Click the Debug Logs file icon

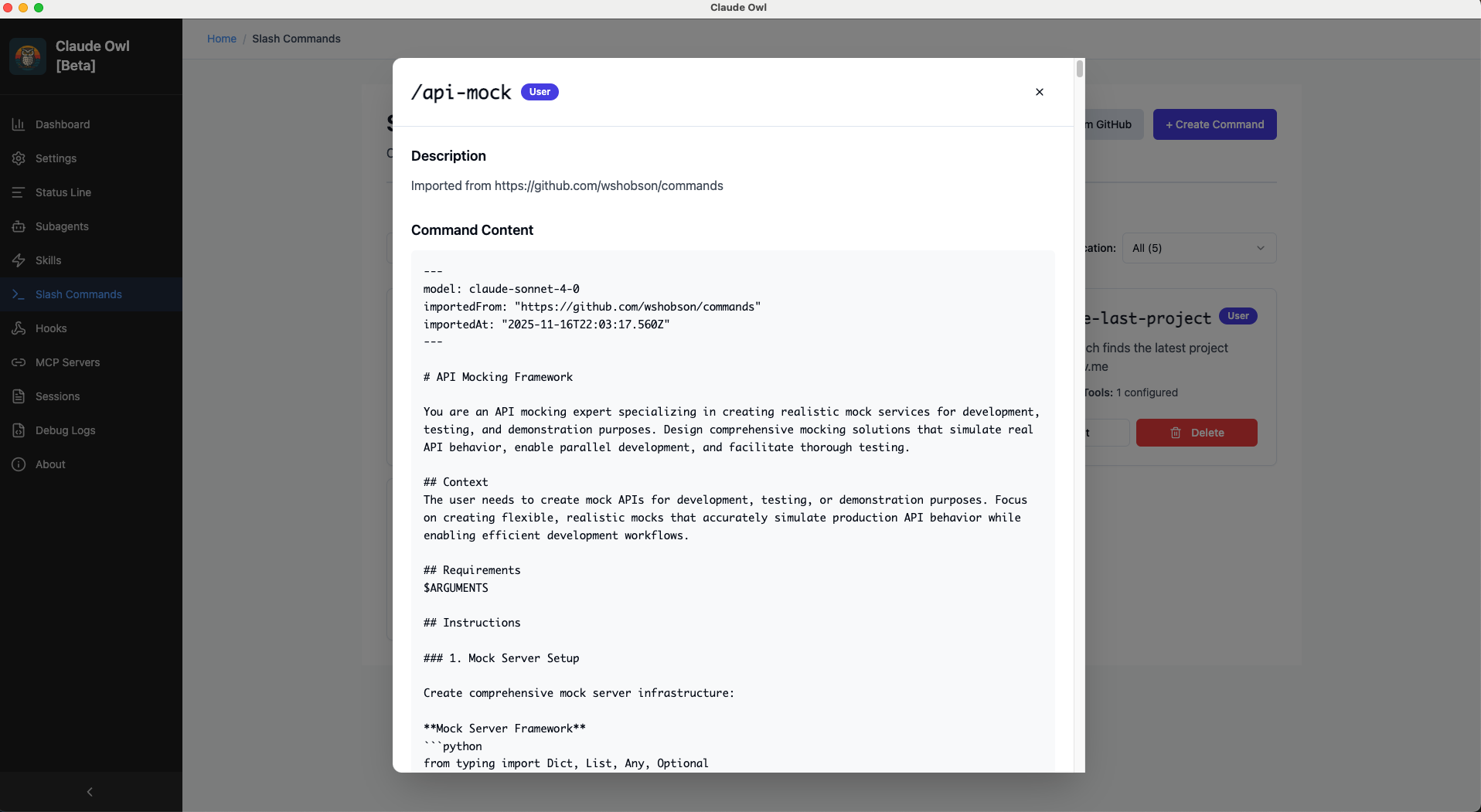19,430
